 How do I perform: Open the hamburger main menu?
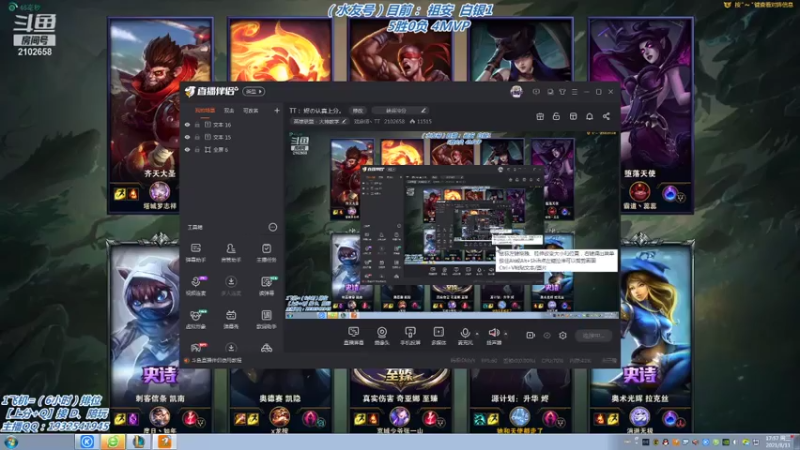click(574, 92)
